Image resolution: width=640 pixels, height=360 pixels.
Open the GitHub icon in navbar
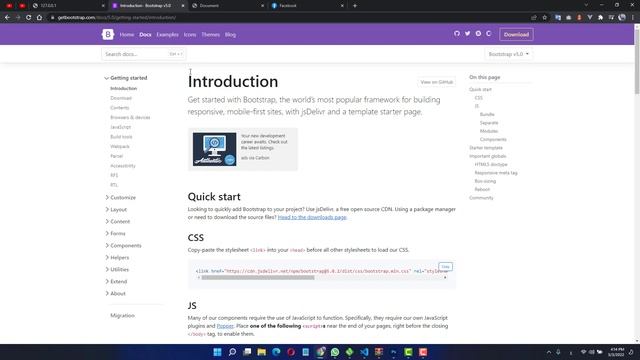tap(457, 34)
